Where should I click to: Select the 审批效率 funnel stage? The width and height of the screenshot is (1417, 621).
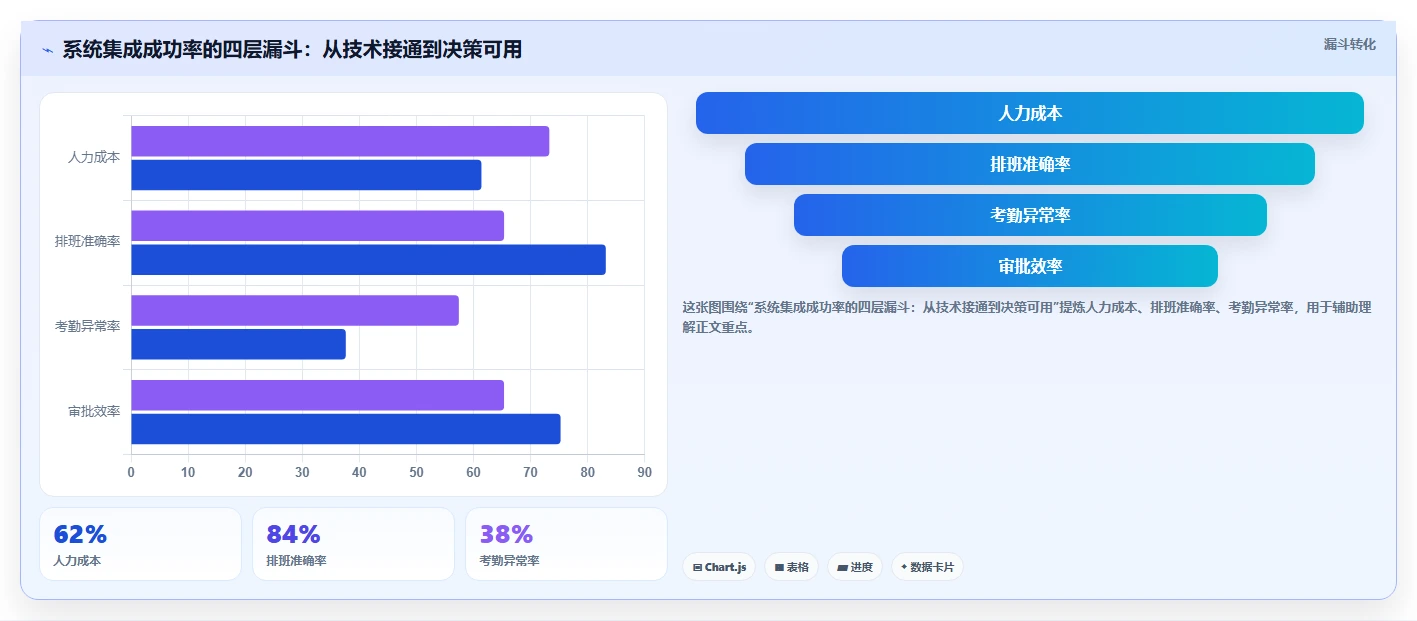(x=1029, y=266)
